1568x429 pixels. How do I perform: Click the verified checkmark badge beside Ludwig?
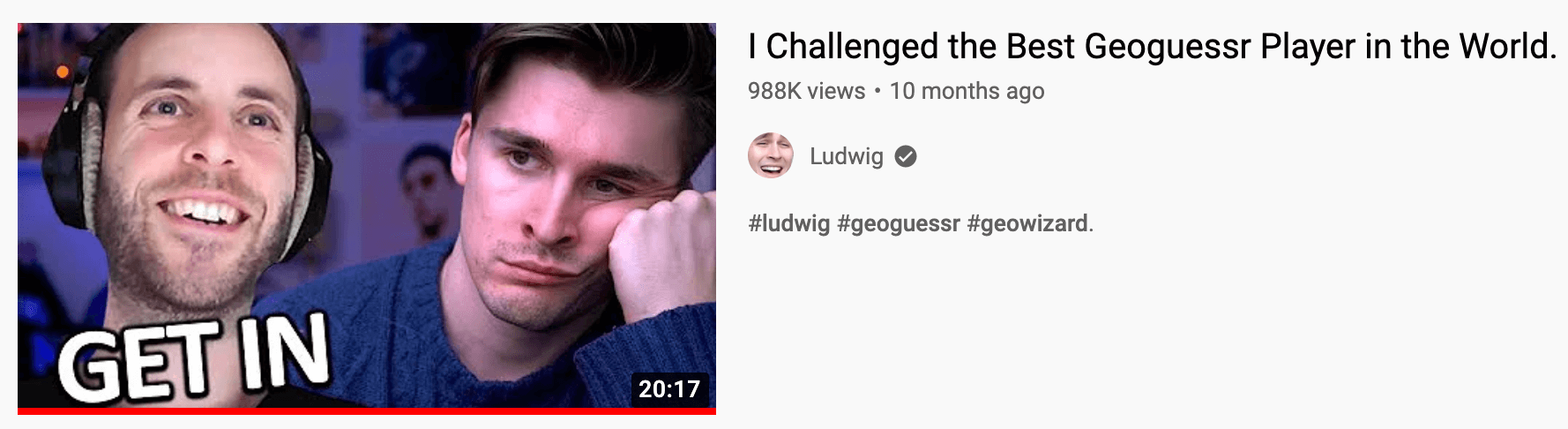point(906,156)
